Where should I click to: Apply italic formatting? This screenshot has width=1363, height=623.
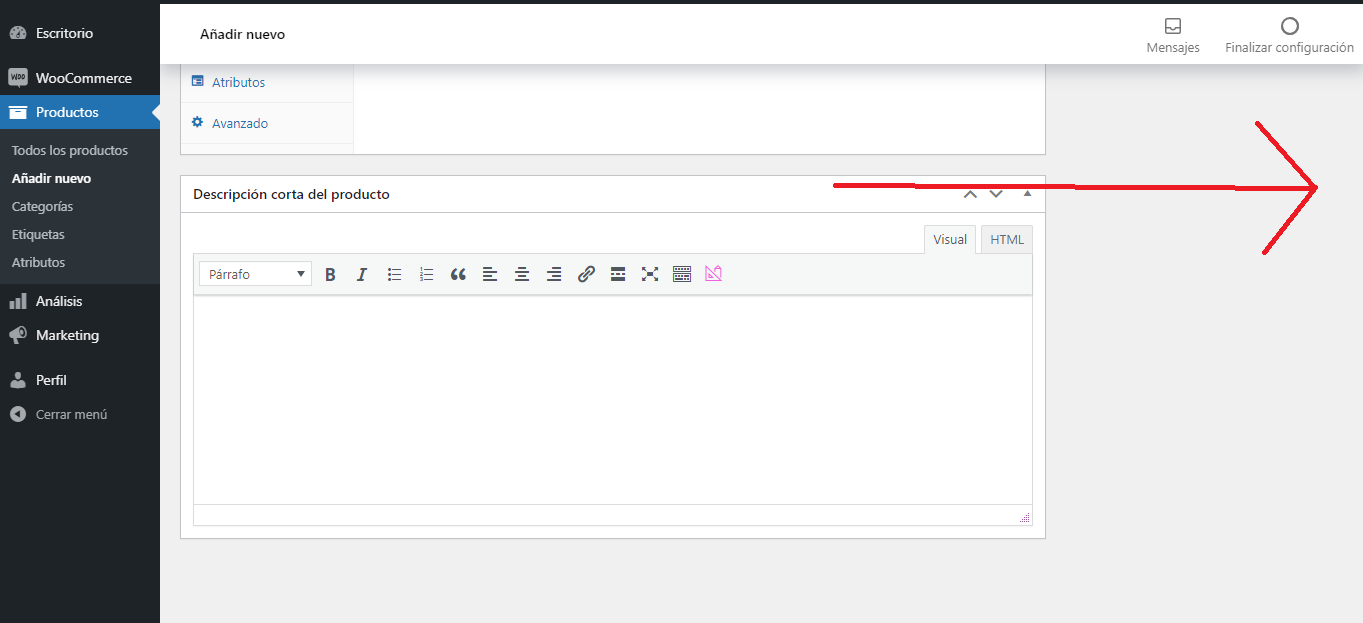point(362,273)
